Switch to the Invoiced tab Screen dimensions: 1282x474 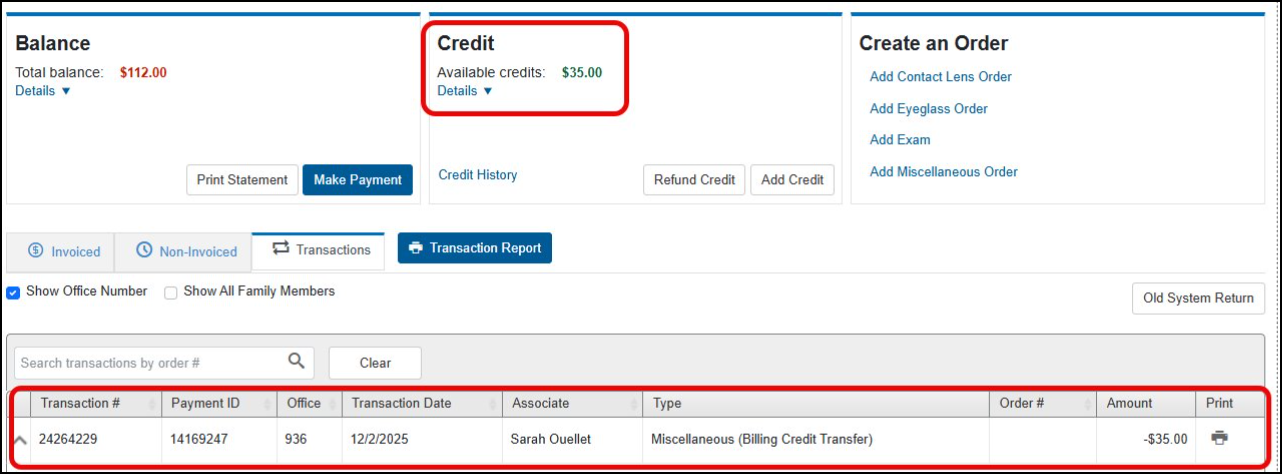tap(64, 251)
